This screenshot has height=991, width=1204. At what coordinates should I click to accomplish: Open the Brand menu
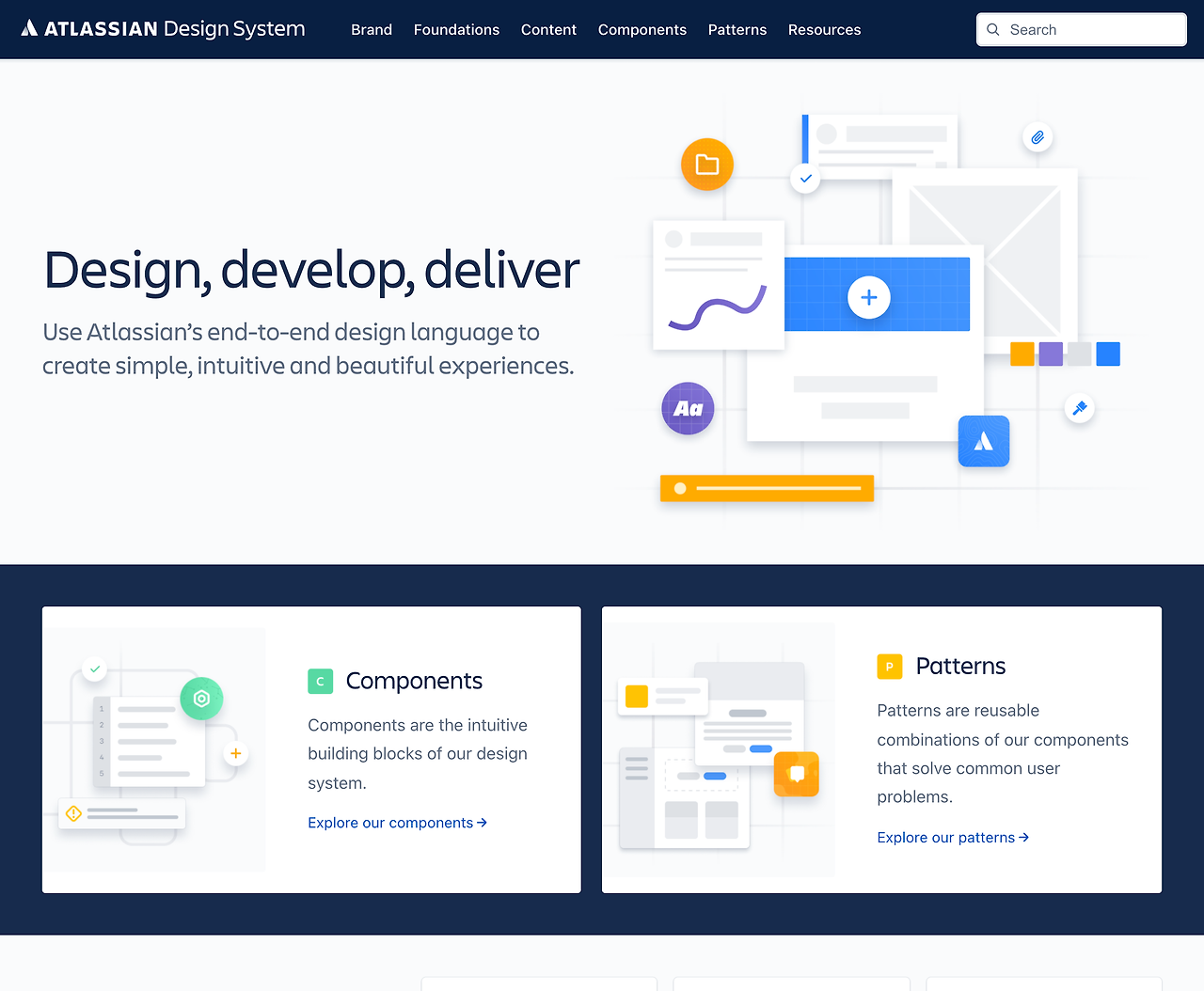371,29
